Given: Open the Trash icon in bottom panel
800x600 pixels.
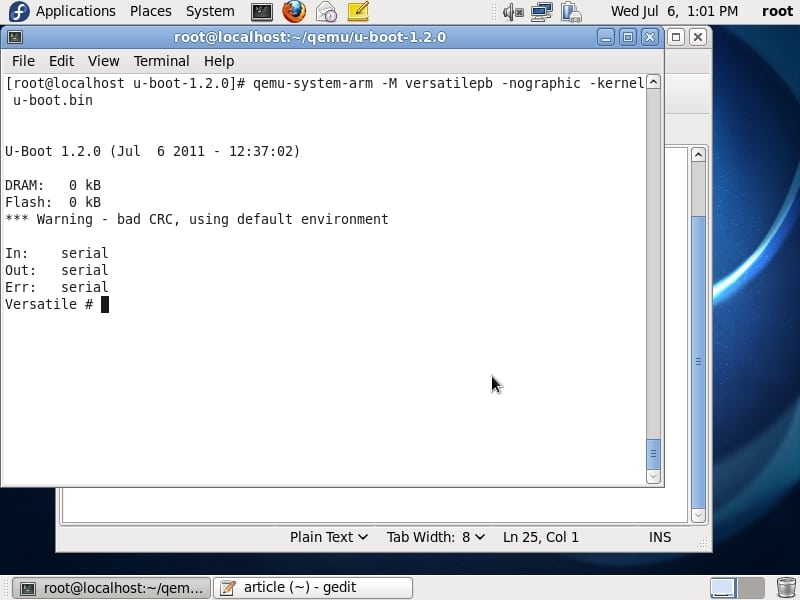Looking at the screenshot, I should [x=786, y=588].
